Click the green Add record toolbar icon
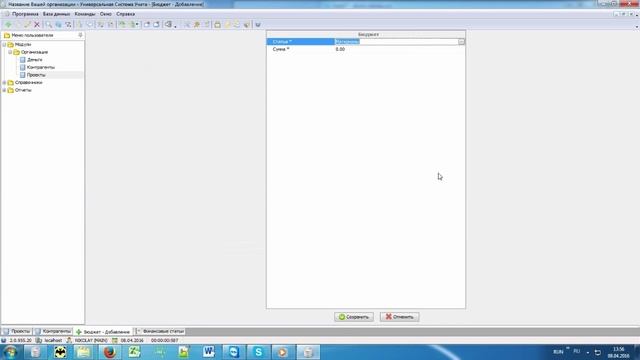 pos(8,24)
